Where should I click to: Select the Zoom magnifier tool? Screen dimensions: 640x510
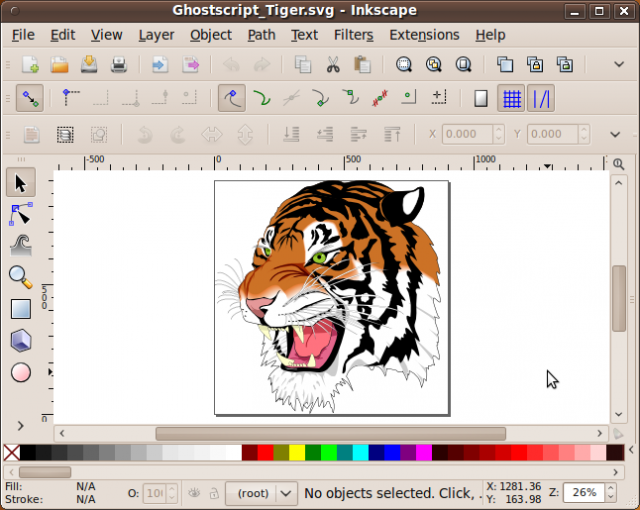[x=20, y=276]
